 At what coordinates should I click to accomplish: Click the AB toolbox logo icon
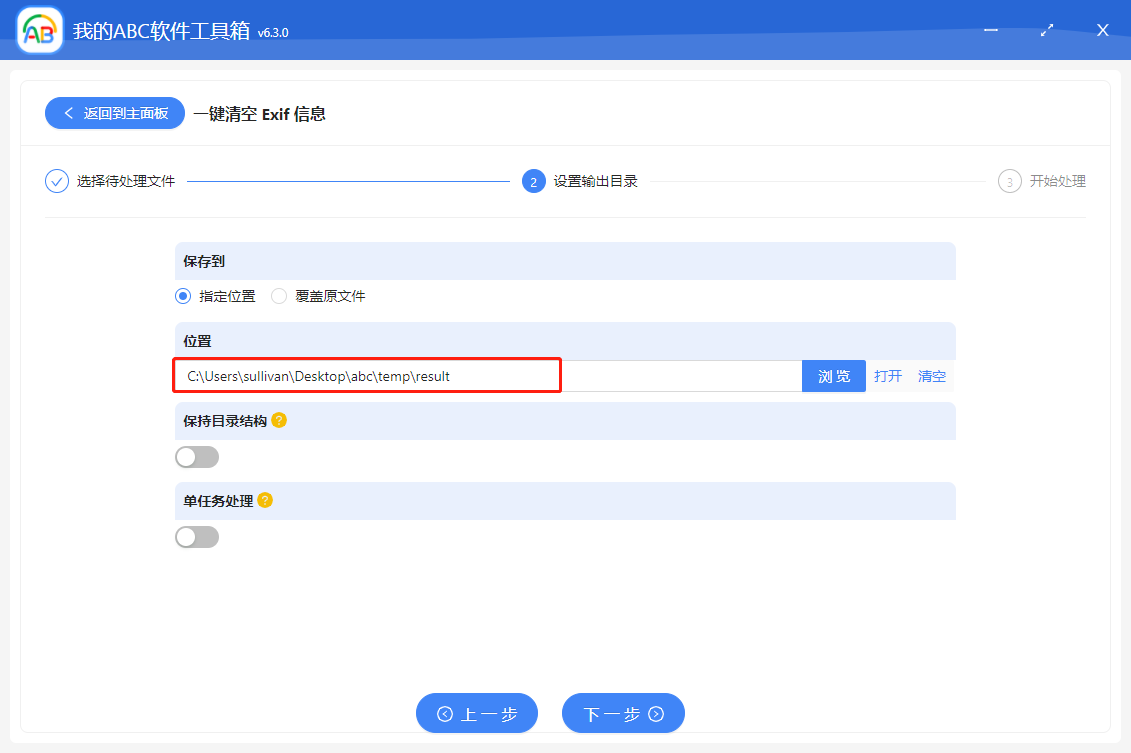[x=38, y=29]
